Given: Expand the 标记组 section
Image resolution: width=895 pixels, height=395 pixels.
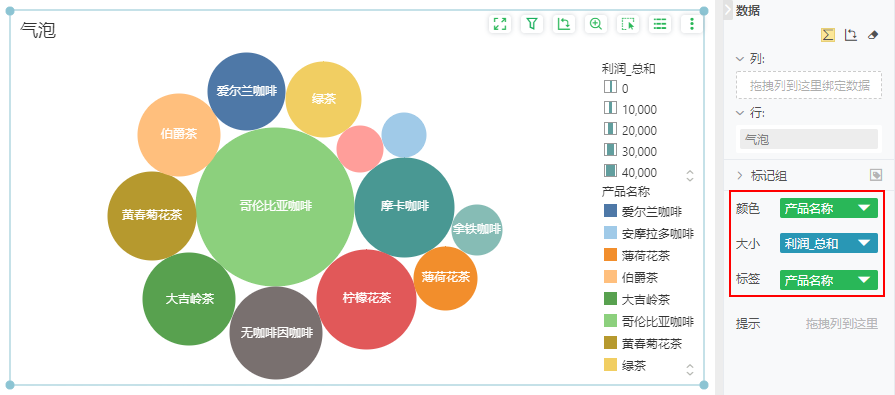Looking at the screenshot, I should [x=740, y=176].
